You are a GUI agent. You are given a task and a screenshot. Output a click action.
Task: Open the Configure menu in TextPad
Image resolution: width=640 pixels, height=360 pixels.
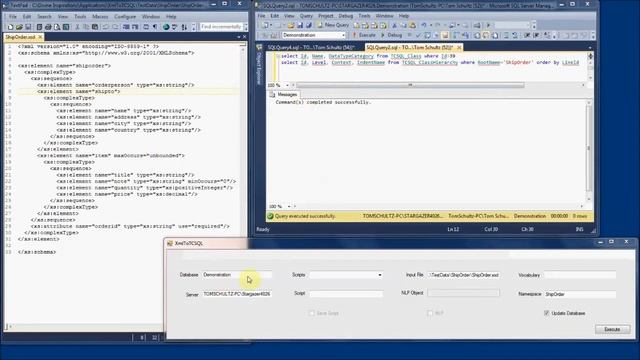pyautogui.click(x=125, y=17)
